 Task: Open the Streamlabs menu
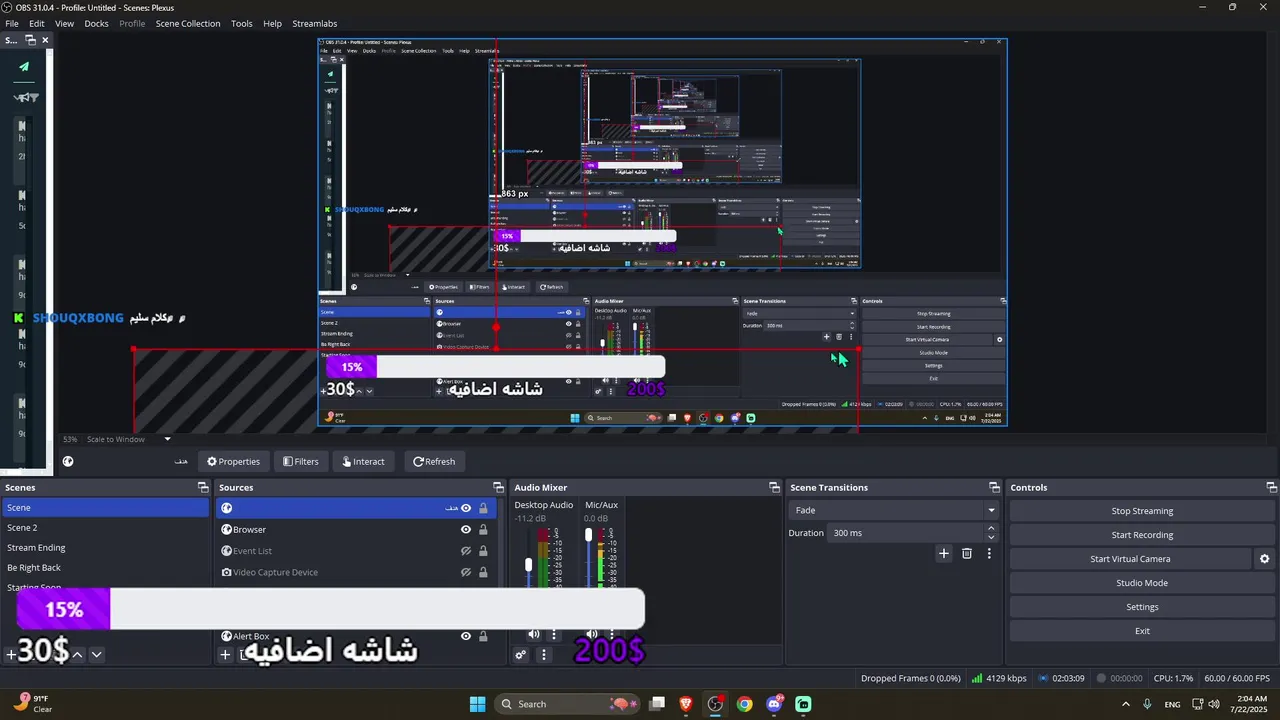click(x=315, y=23)
